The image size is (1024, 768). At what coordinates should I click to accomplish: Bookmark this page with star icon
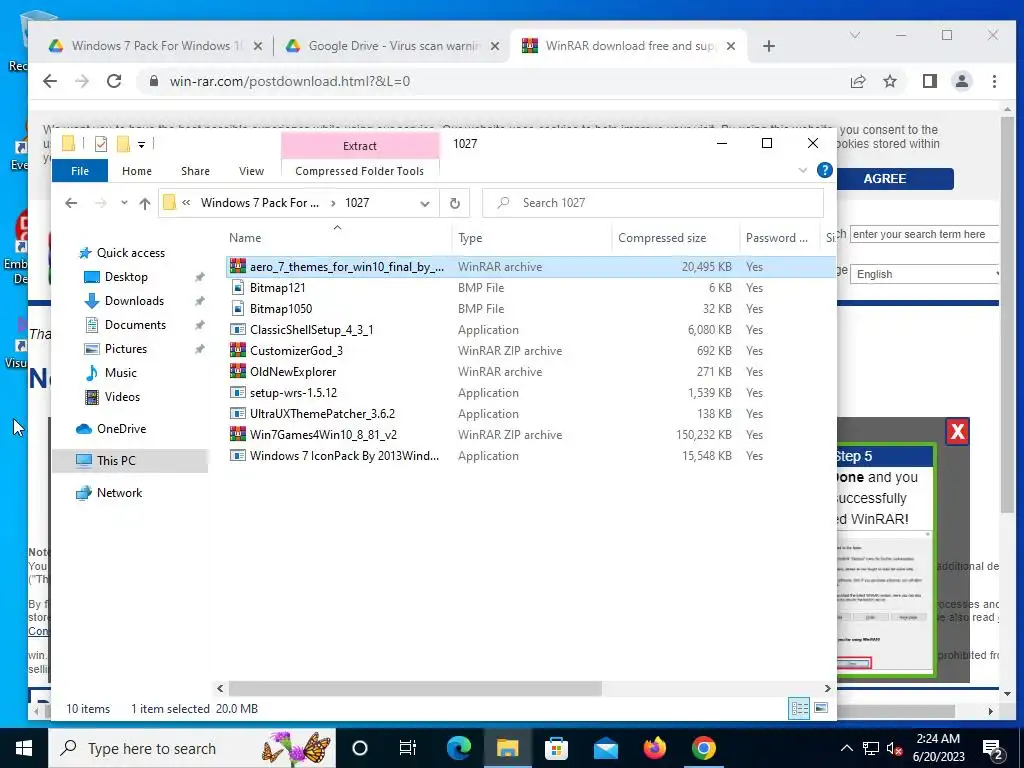(x=889, y=81)
